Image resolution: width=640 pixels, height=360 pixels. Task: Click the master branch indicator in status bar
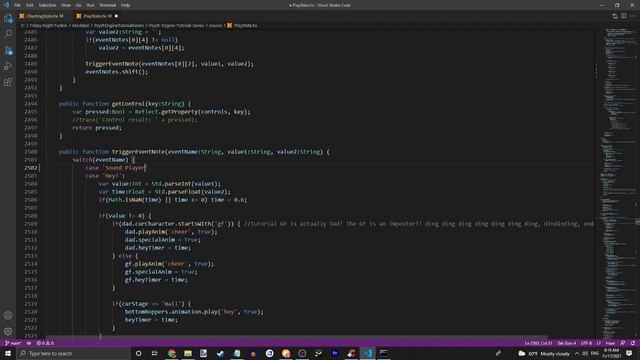tap(13, 343)
